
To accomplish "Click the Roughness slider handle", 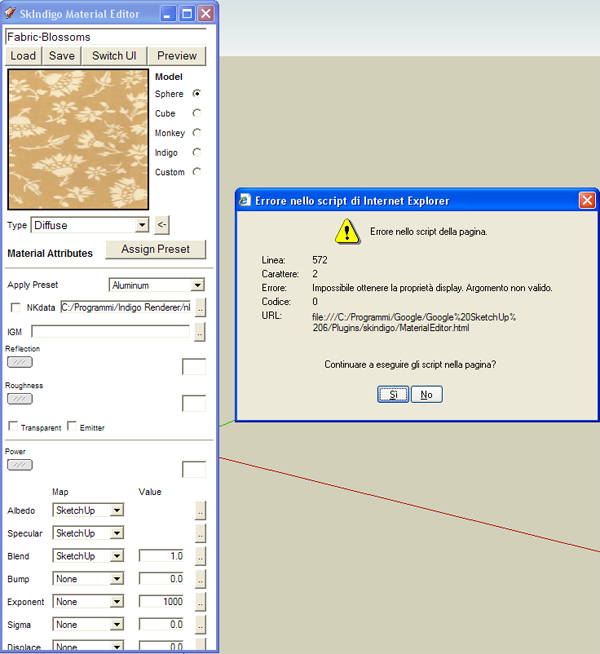I will [19, 398].
